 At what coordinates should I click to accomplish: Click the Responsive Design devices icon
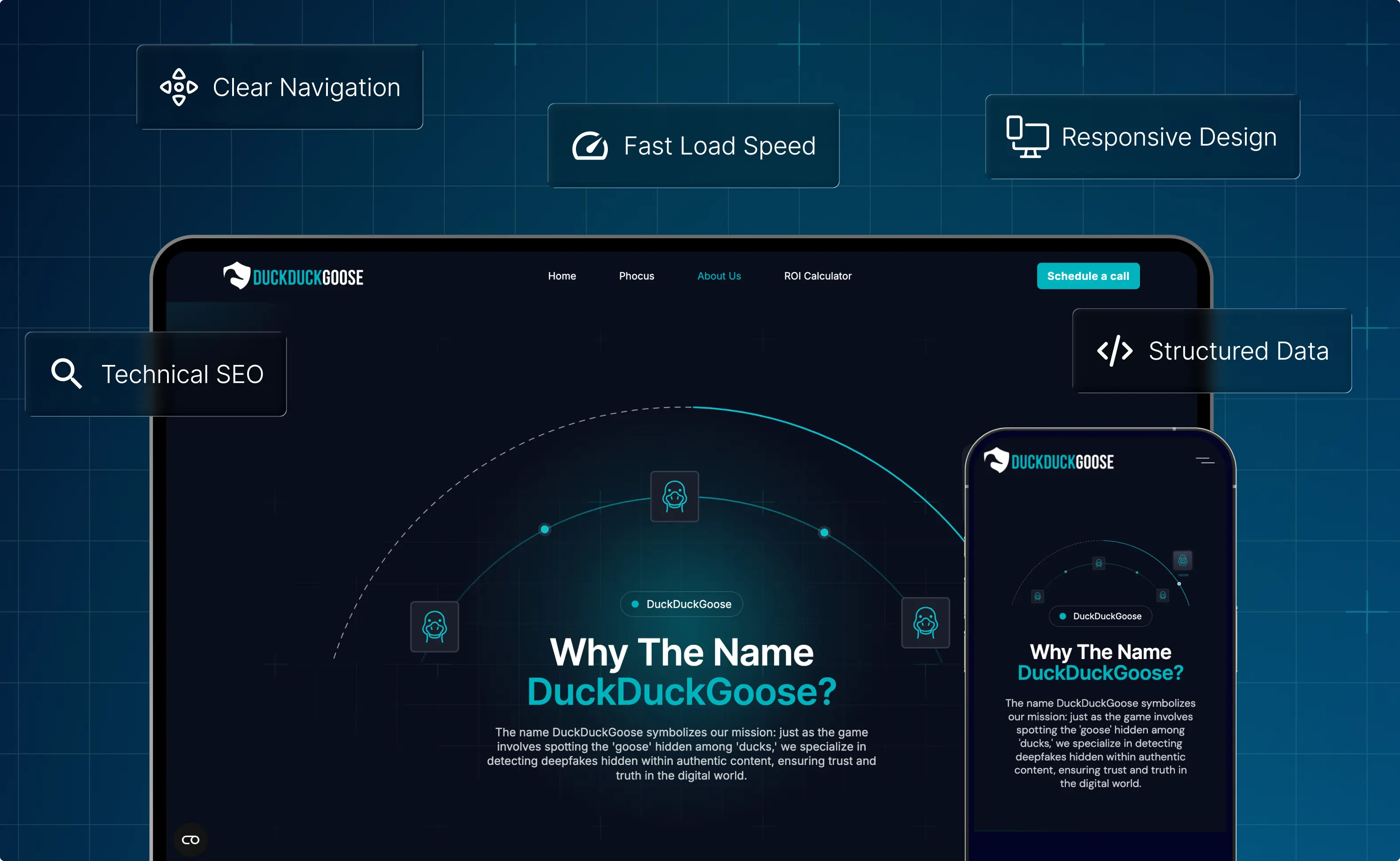(1027, 137)
